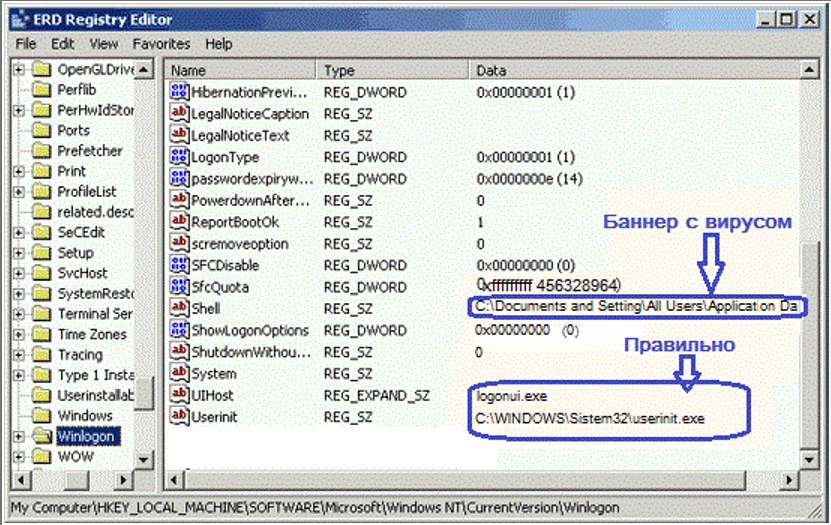
Task: Click the Perflib folder icon
Action: pyautogui.click(x=41, y=90)
